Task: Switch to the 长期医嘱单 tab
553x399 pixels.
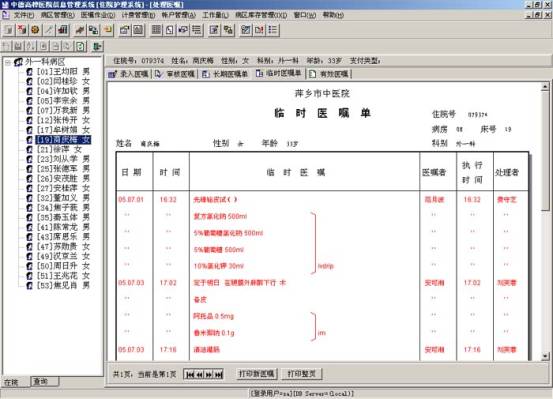Action: pos(225,74)
